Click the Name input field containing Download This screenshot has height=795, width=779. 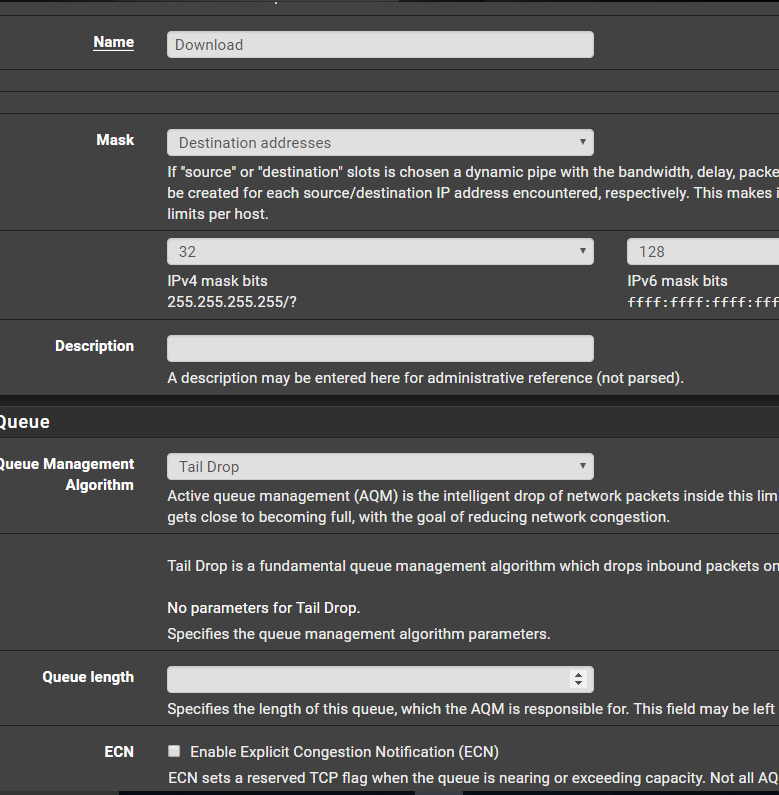tap(380, 45)
